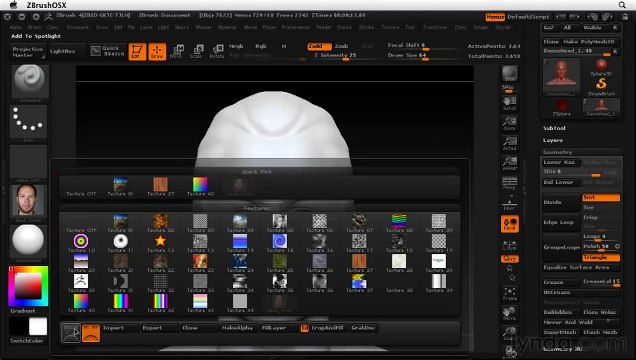Screen dimensions: 636x360
Task: Click the CropAndFill button
Action: click(328, 328)
